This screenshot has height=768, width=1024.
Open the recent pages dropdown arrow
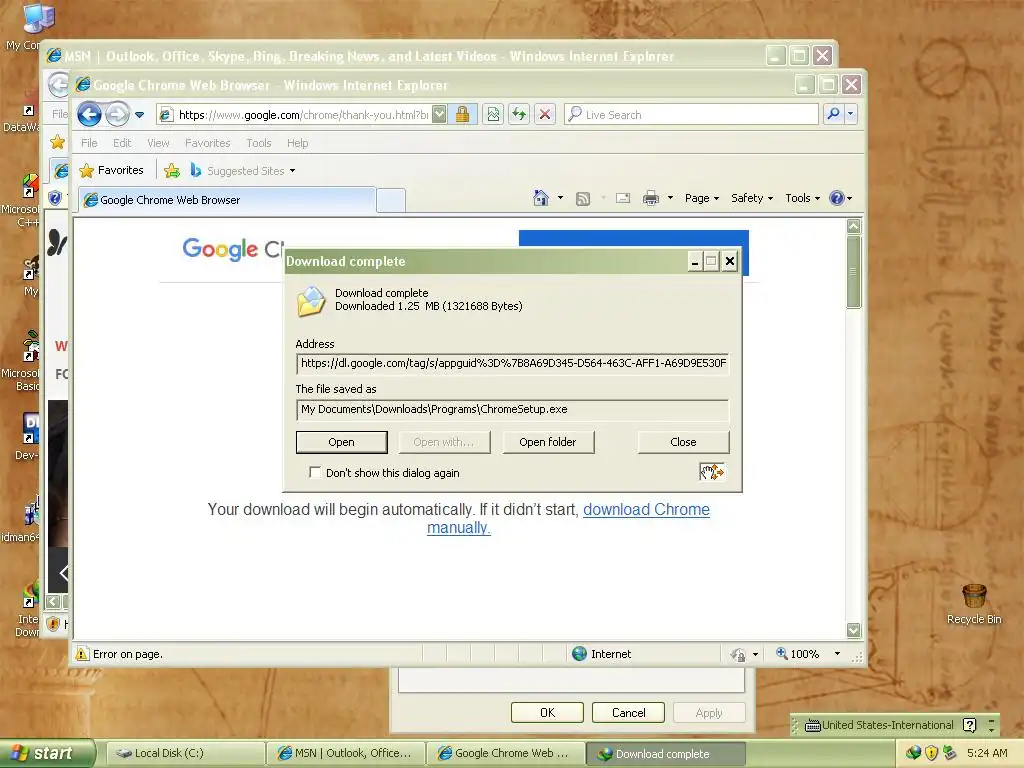[139, 115]
